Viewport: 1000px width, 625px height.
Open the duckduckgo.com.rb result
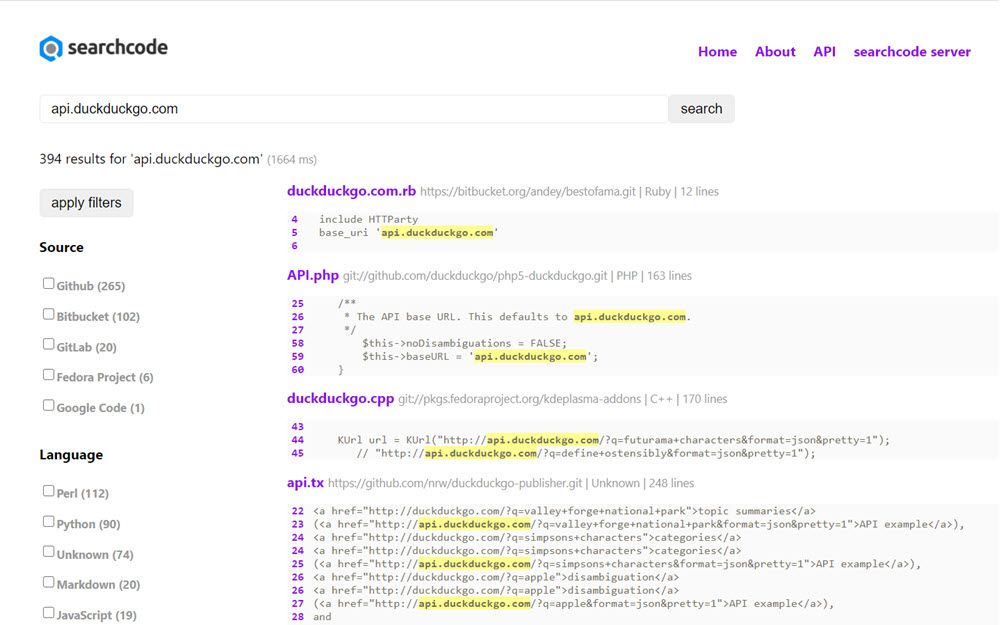tap(351, 191)
